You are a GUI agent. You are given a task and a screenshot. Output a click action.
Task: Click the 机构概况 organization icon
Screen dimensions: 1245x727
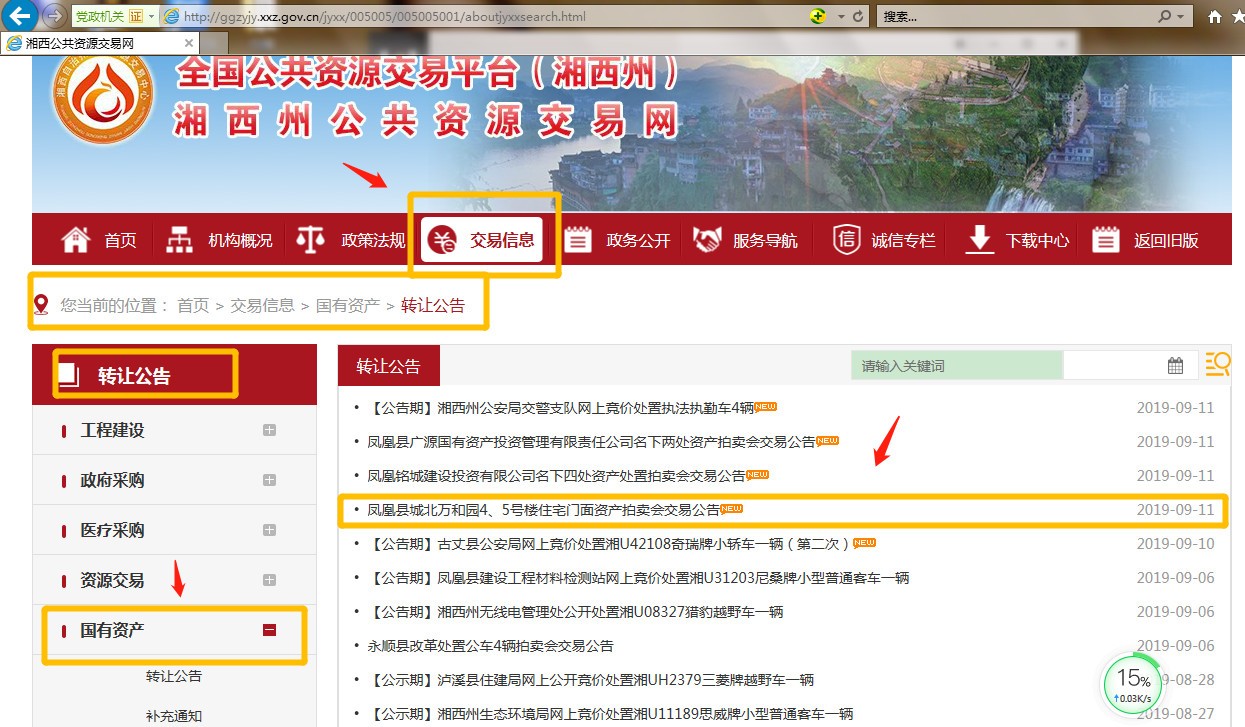coord(180,238)
